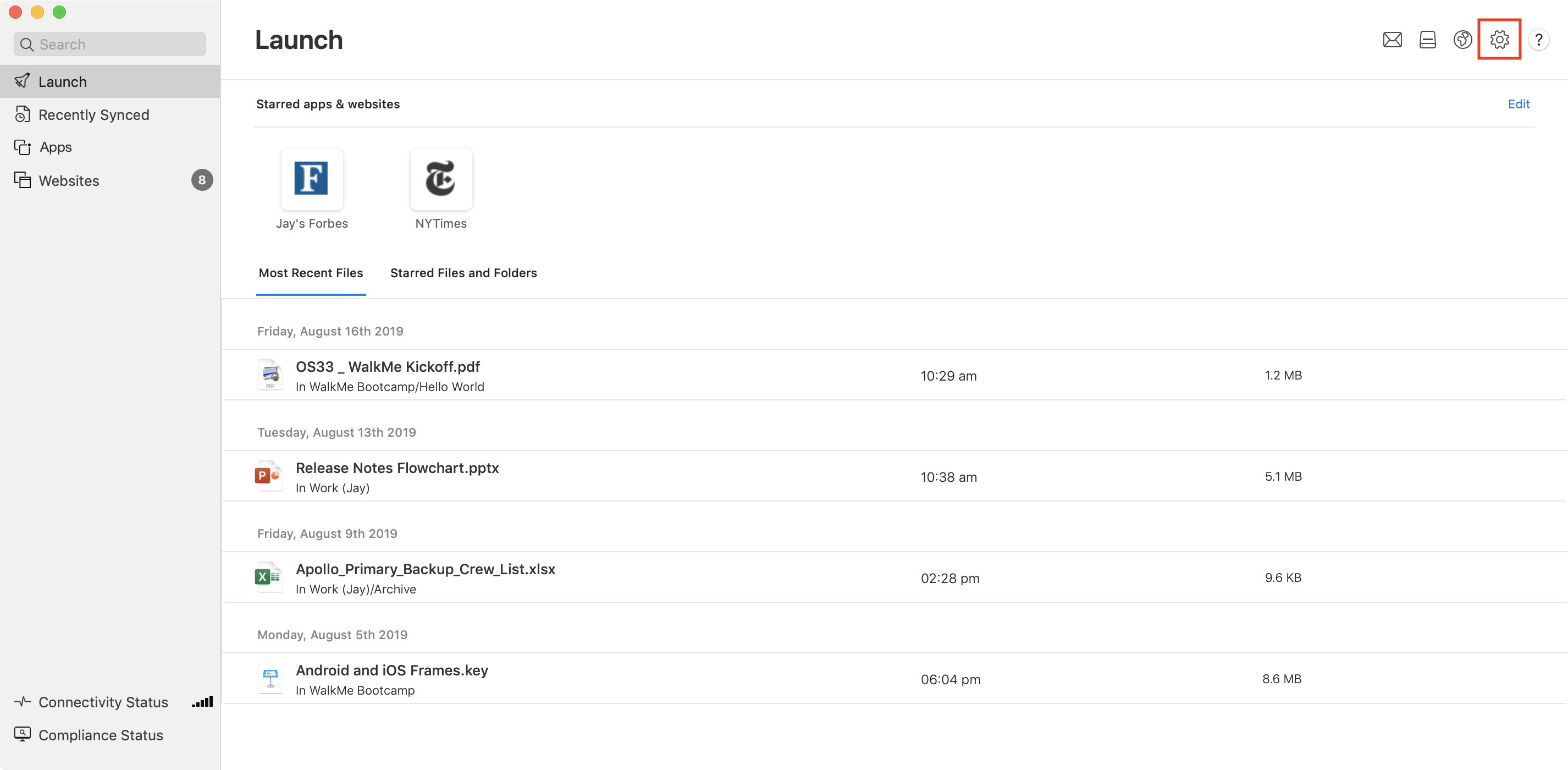Open Apollo_Primary_Backup_Crew_List.xlsx file

[x=425, y=569]
